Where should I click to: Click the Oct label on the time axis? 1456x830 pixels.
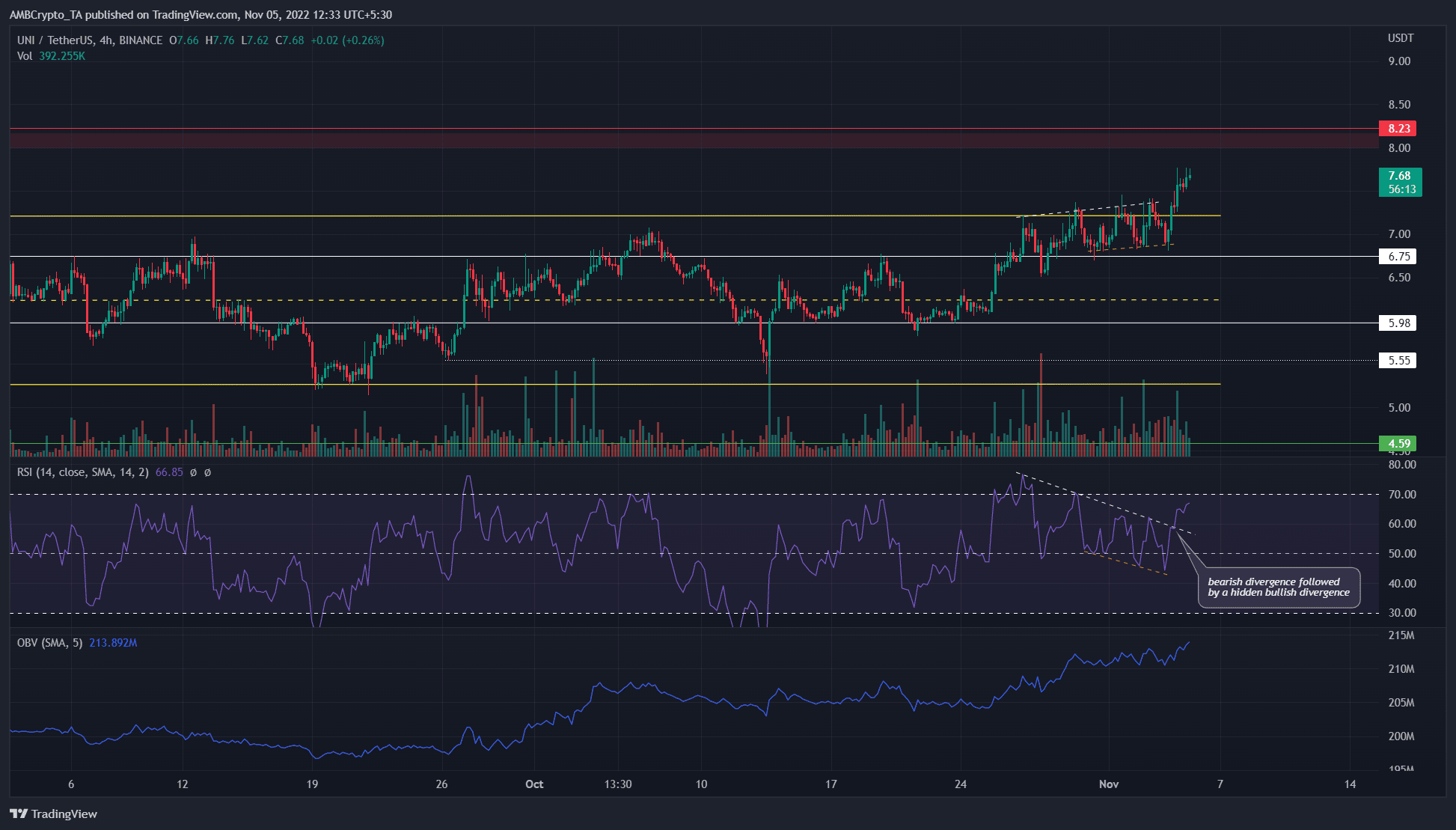(534, 784)
